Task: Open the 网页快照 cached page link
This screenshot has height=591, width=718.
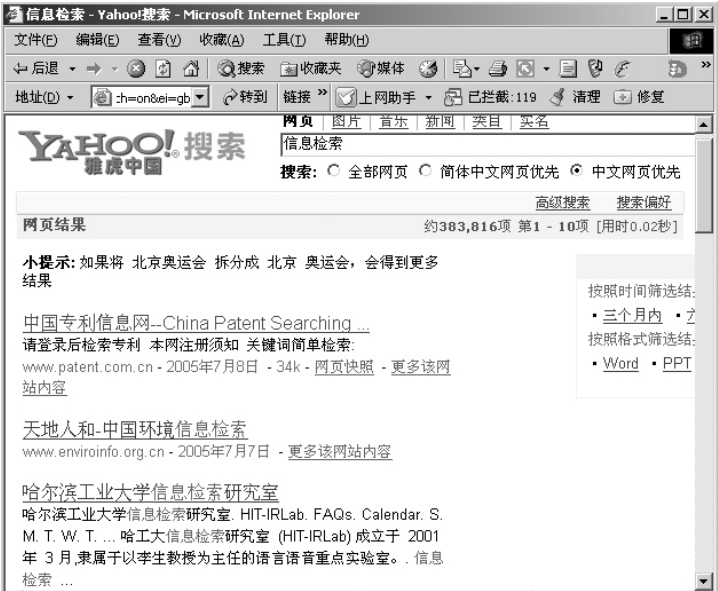Action: point(344,367)
